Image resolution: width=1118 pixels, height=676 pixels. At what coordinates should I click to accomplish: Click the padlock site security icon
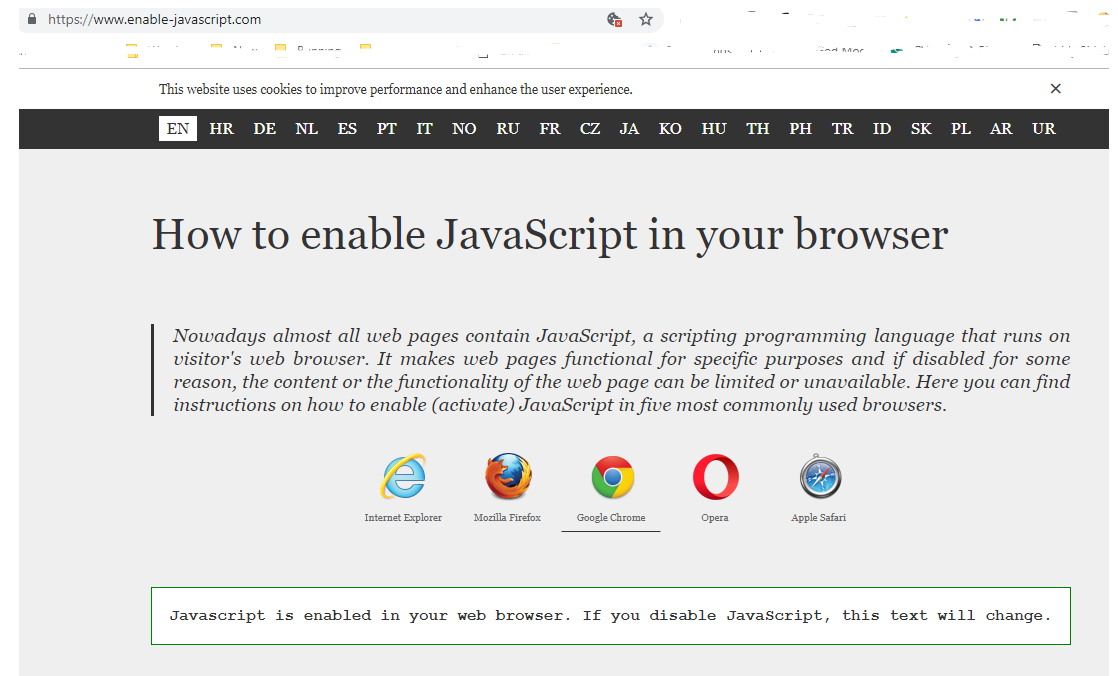point(31,19)
